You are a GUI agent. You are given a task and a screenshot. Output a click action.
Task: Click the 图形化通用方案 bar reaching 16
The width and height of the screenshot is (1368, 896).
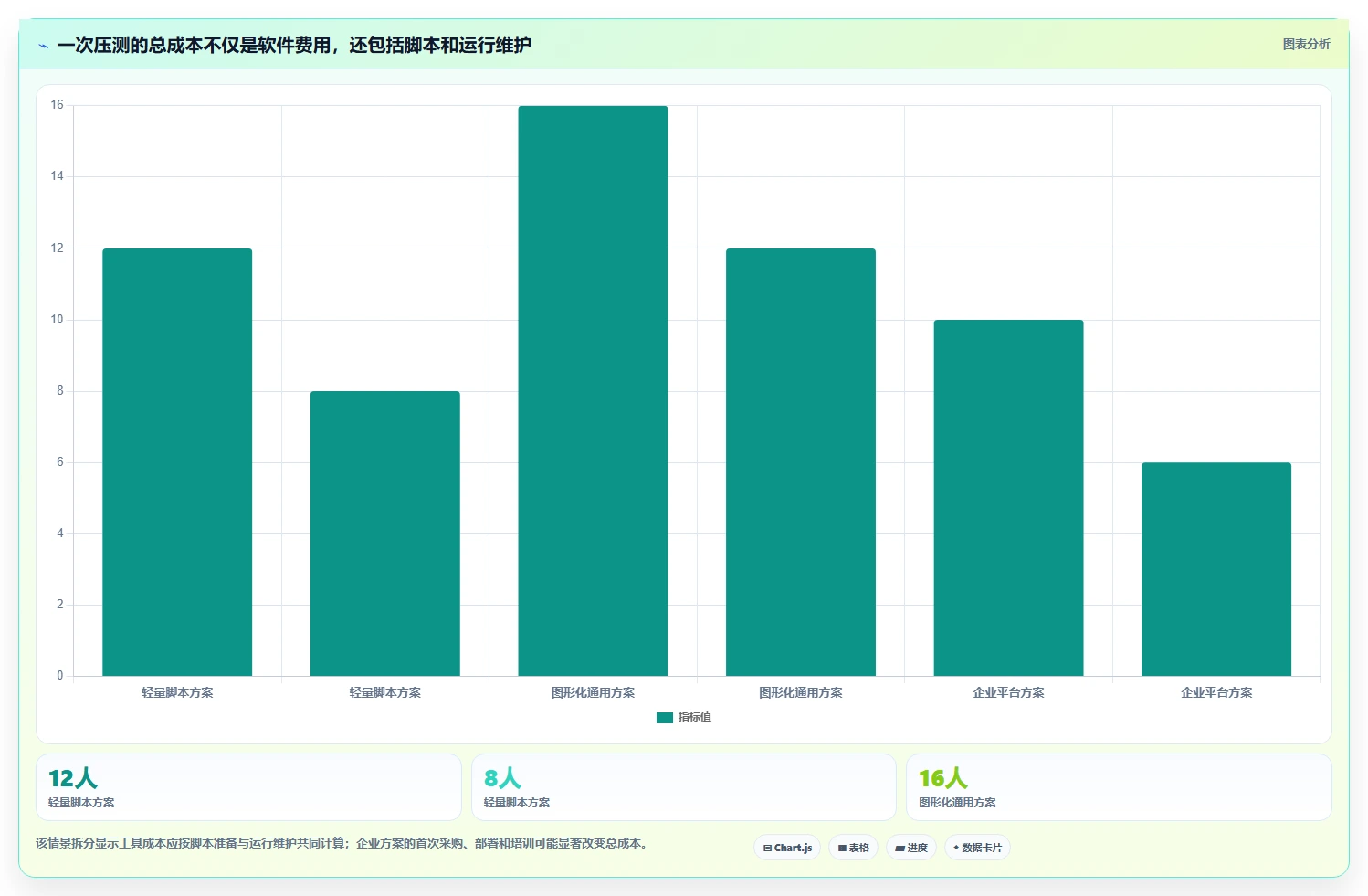(593, 391)
